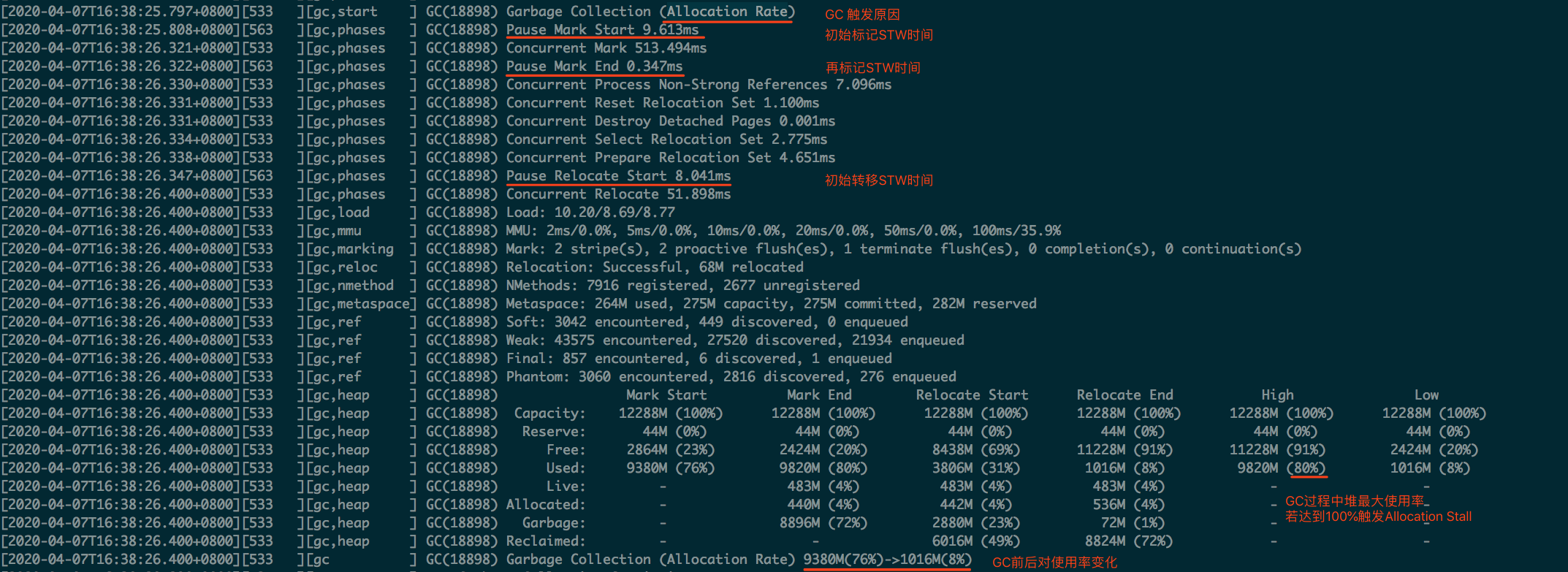Screen dimensions: 1568x572
Task: Click the "Load: 10.20/8.69/8.77" log entry
Action: [x=590, y=213]
